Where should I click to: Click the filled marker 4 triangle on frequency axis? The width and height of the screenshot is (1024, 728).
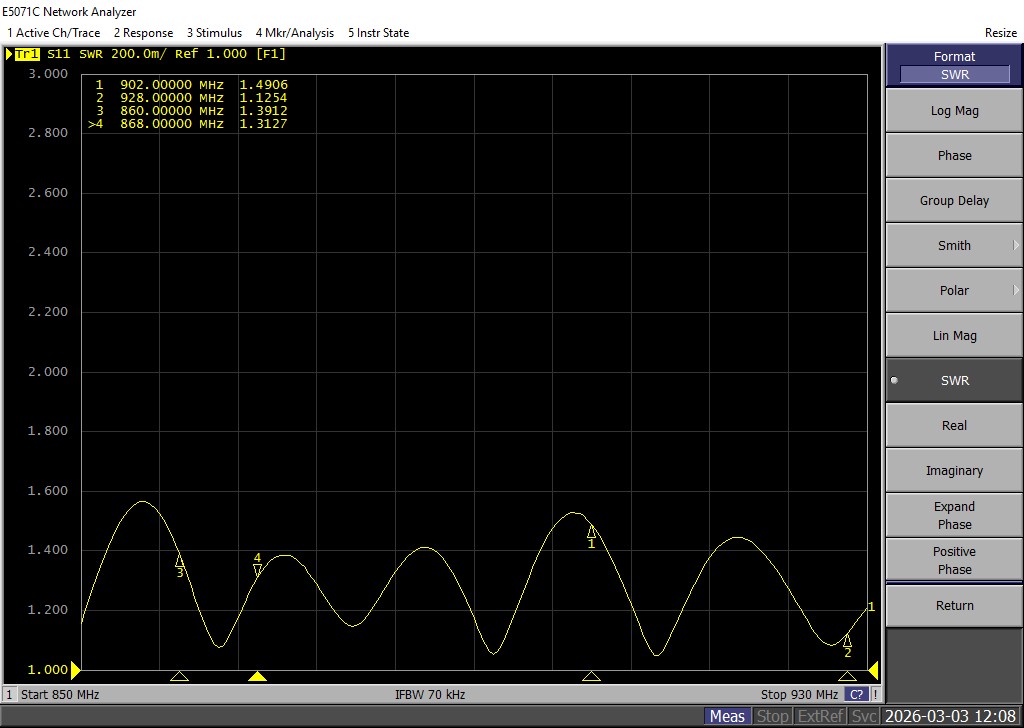257,677
